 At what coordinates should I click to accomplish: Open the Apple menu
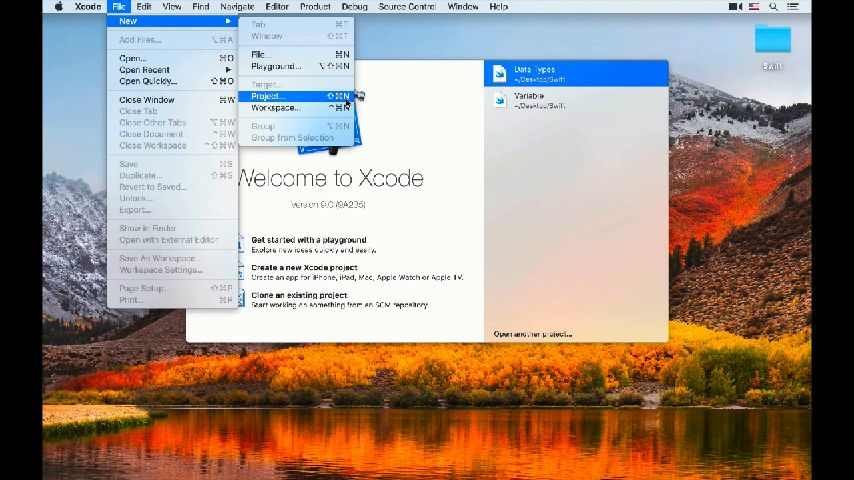(x=59, y=7)
